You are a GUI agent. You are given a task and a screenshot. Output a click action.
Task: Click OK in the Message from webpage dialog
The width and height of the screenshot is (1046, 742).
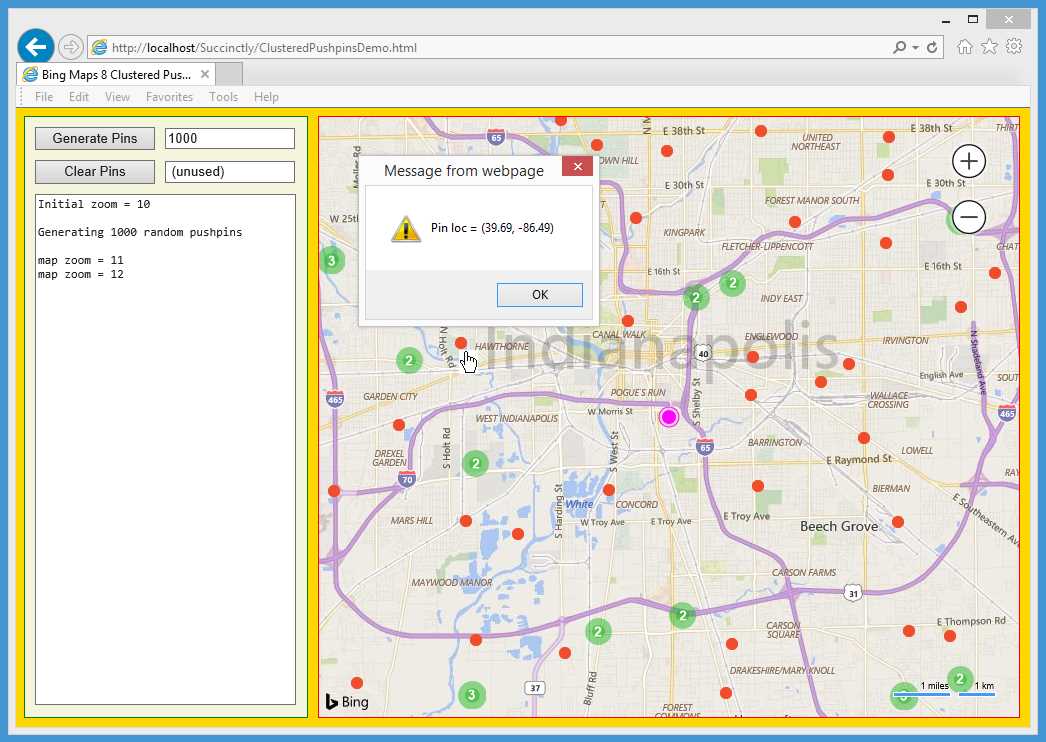click(540, 295)
